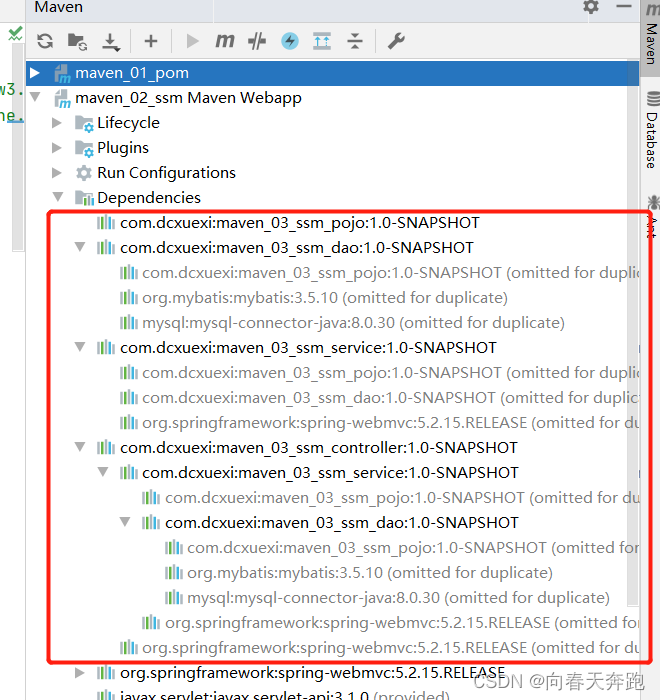Select the Lifecycle folder
Viewport: 660px width, 700px height.
[x=128, y=123]
